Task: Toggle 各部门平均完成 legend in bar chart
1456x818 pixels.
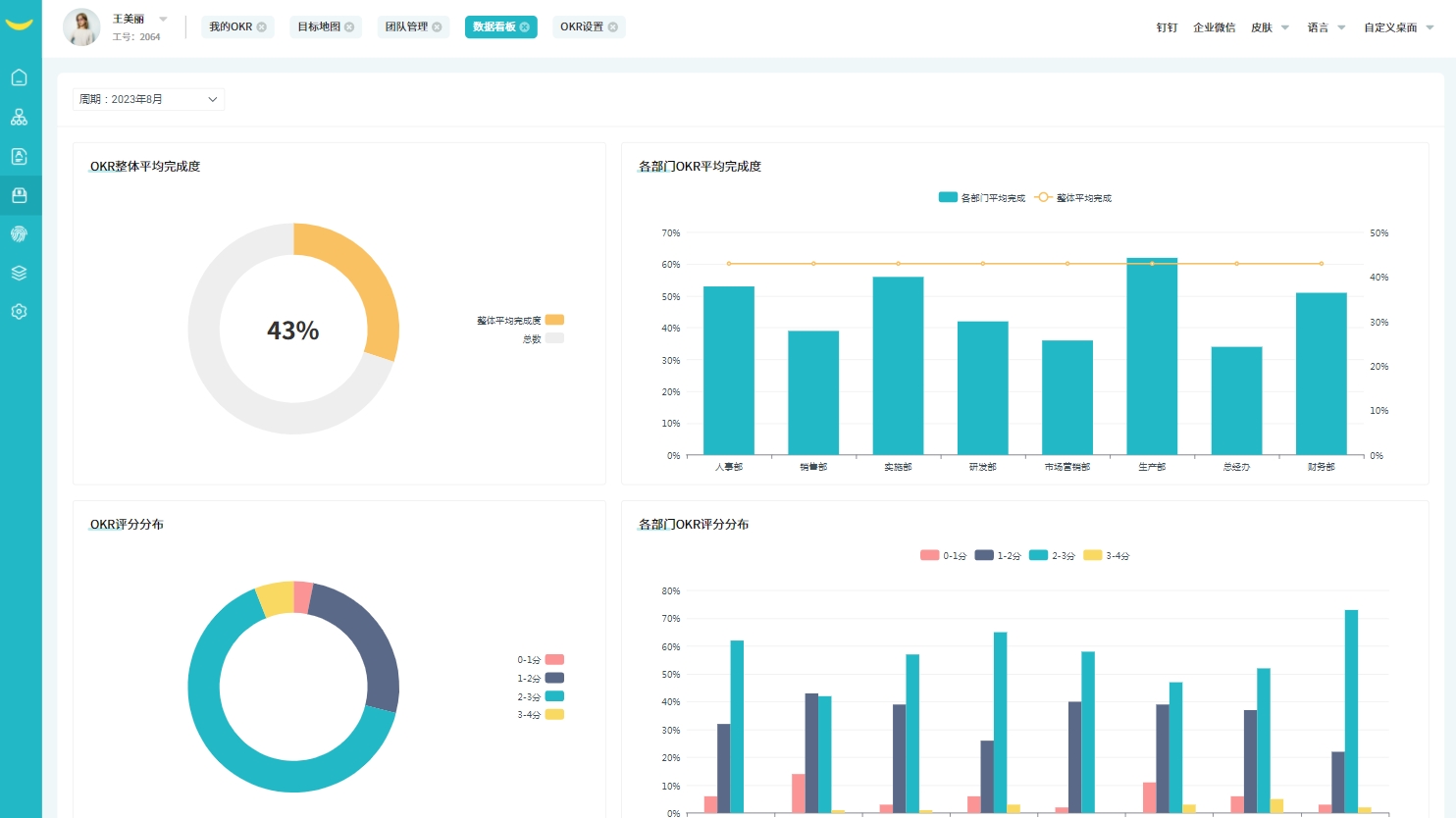Action: point(982,198)
